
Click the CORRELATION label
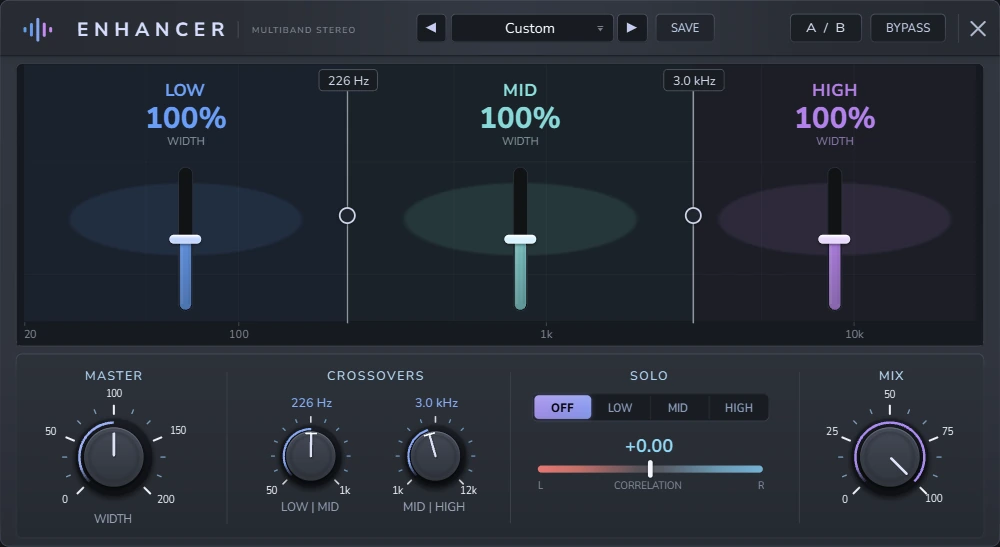tap(648, 485)
